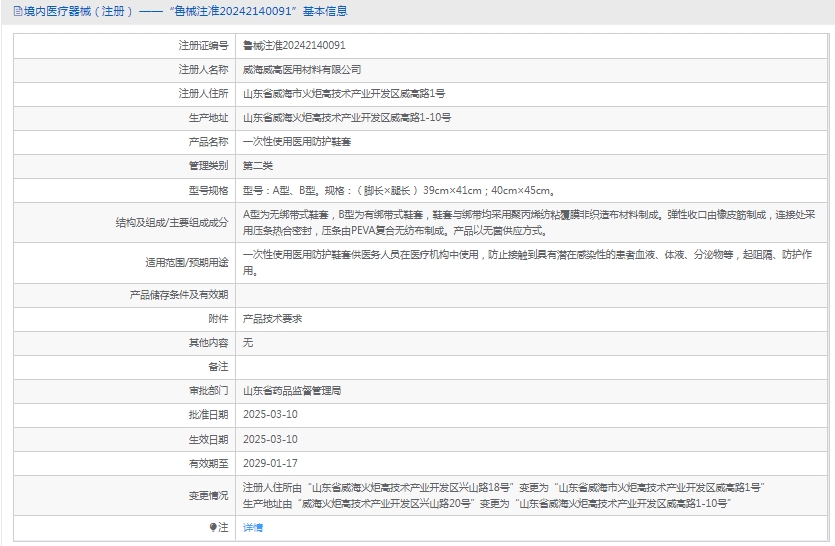Click the 产品技术要求 attachment text

coord(272,319)
